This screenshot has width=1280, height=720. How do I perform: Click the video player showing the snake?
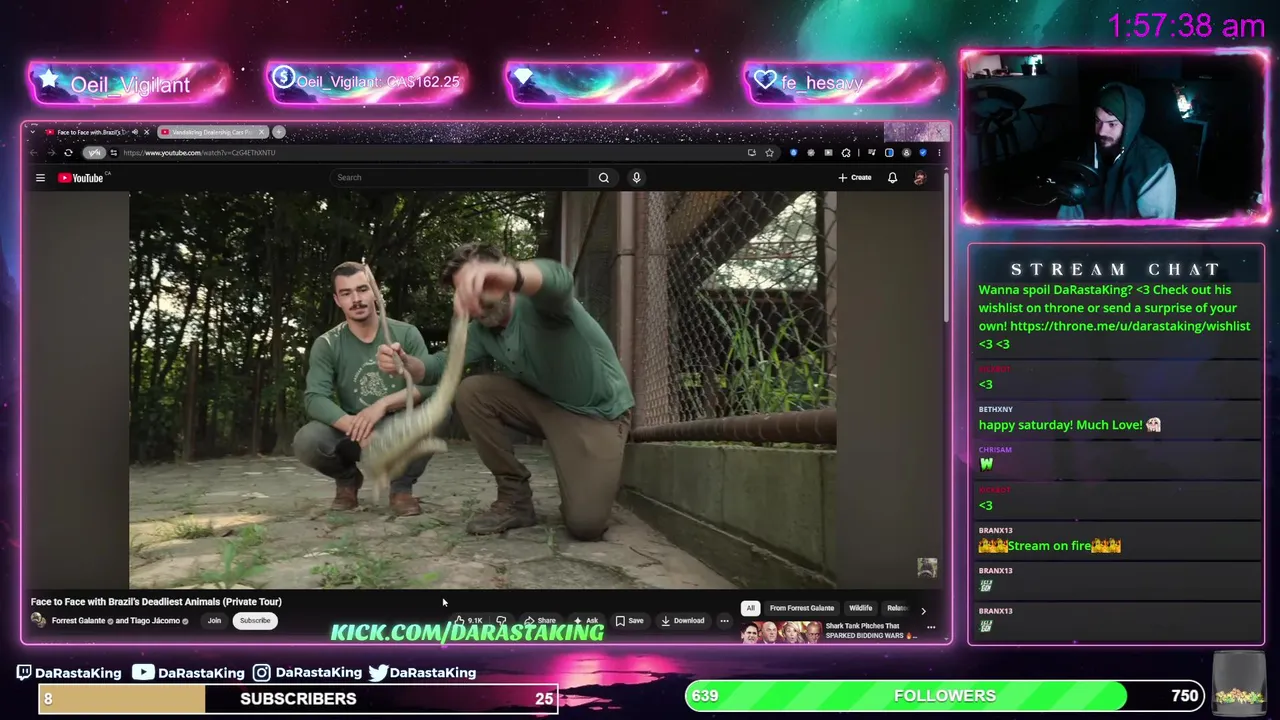coord(483,390)
